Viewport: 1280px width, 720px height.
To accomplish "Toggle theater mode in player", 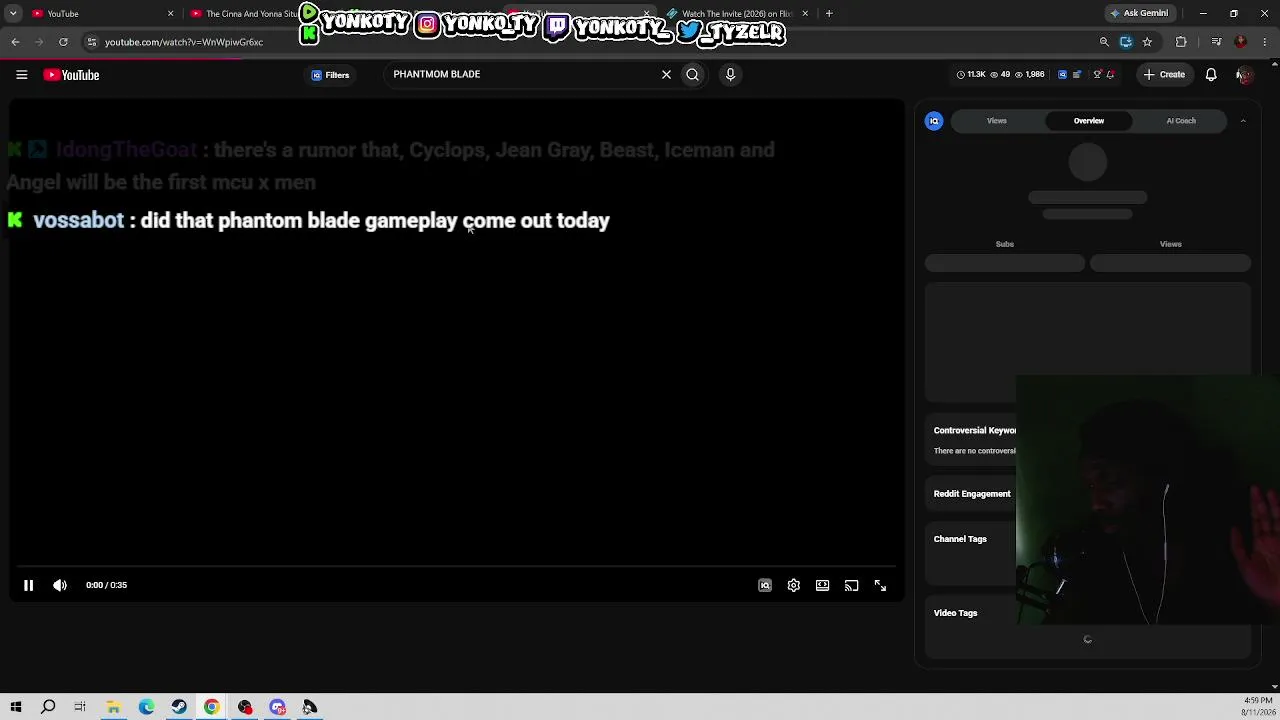I will coord(822,585).
